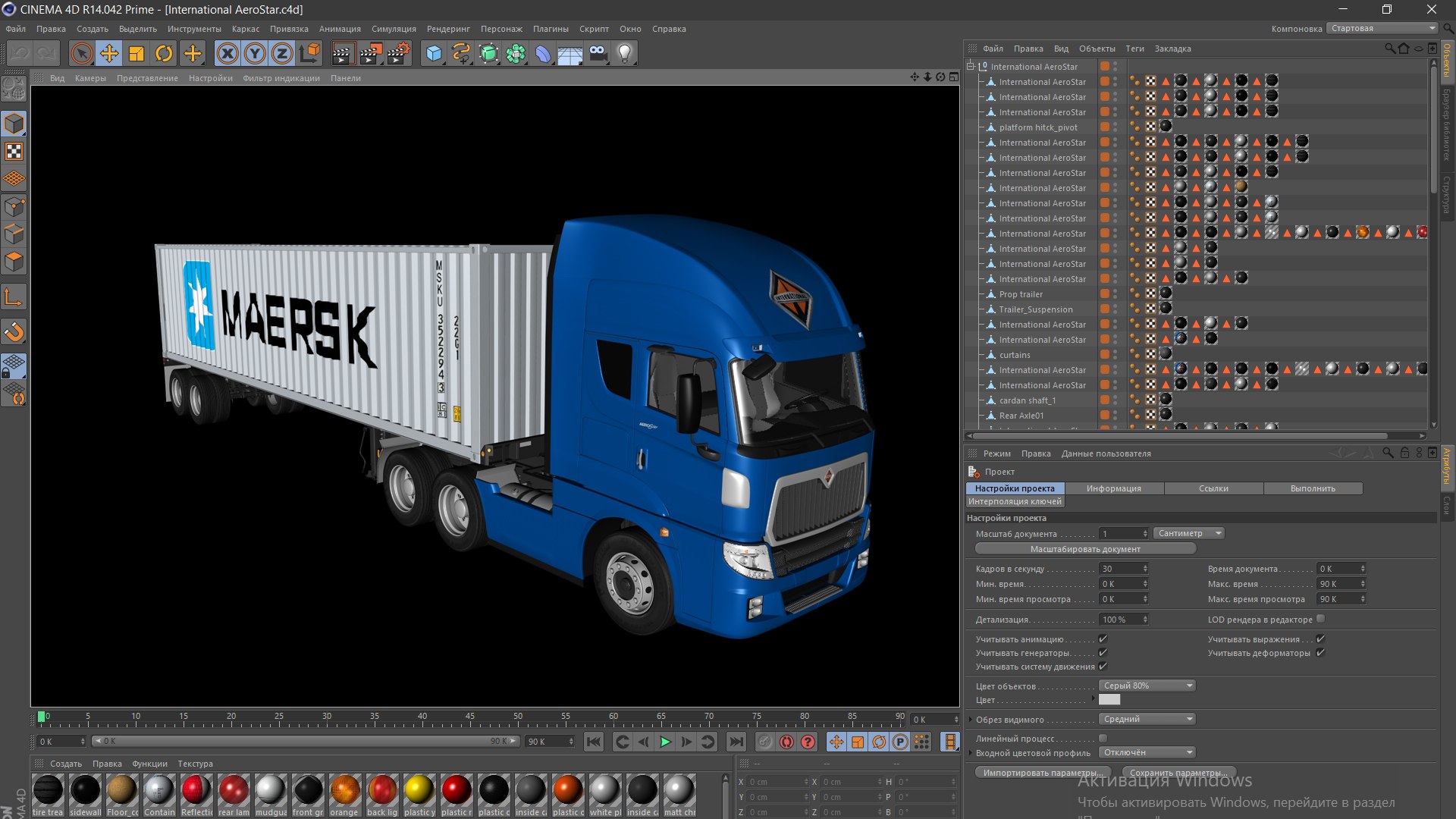Enable Линейный процесс checkbox

[1103, 738]
